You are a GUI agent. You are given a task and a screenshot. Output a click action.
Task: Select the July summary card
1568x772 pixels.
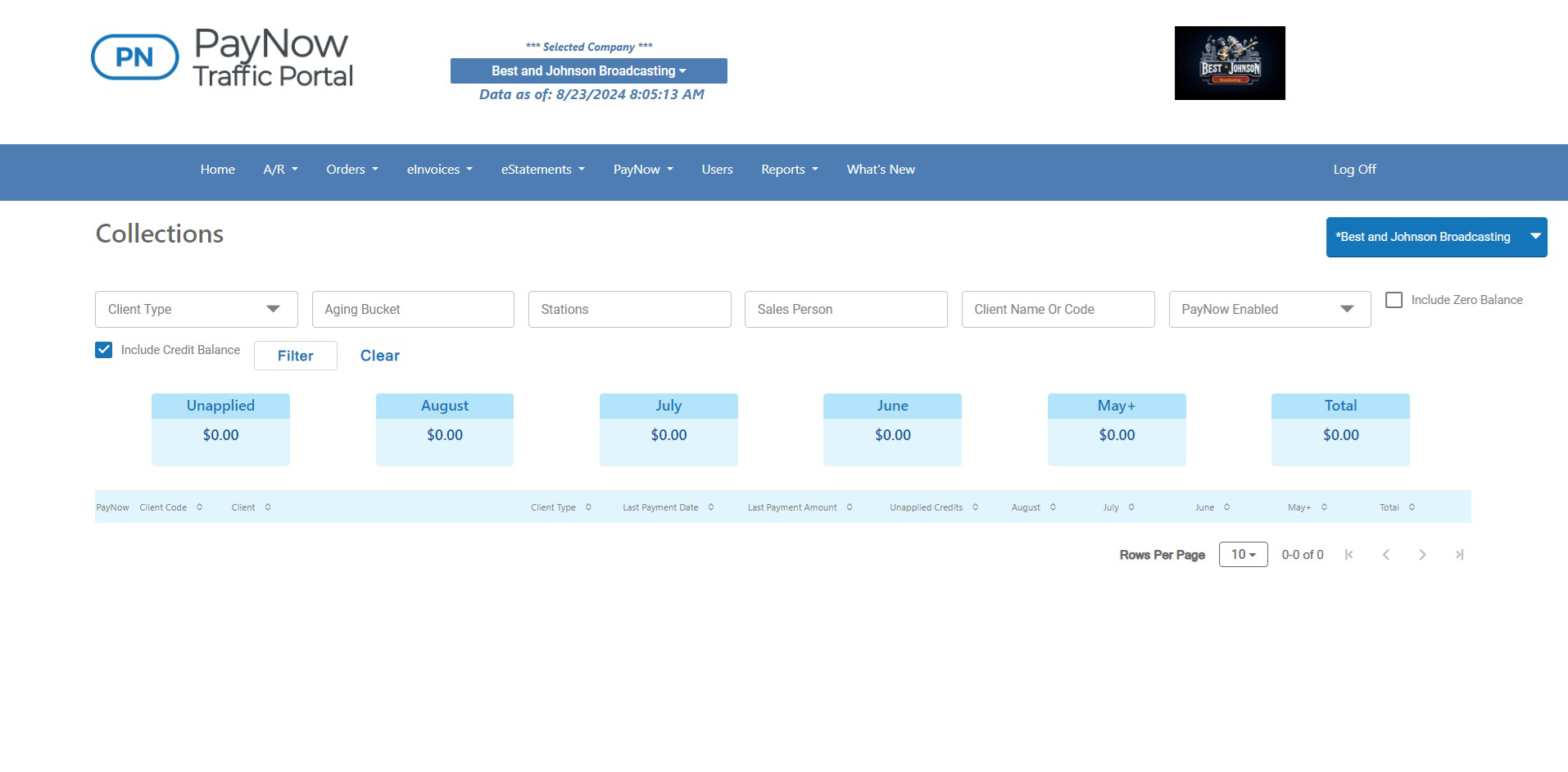tap(668, 429)
